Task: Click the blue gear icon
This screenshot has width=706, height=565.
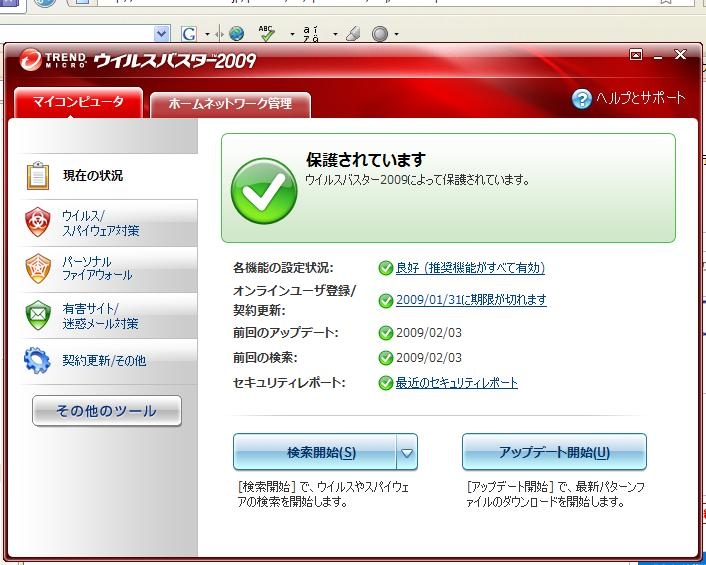Action: (x=37, y=360)
